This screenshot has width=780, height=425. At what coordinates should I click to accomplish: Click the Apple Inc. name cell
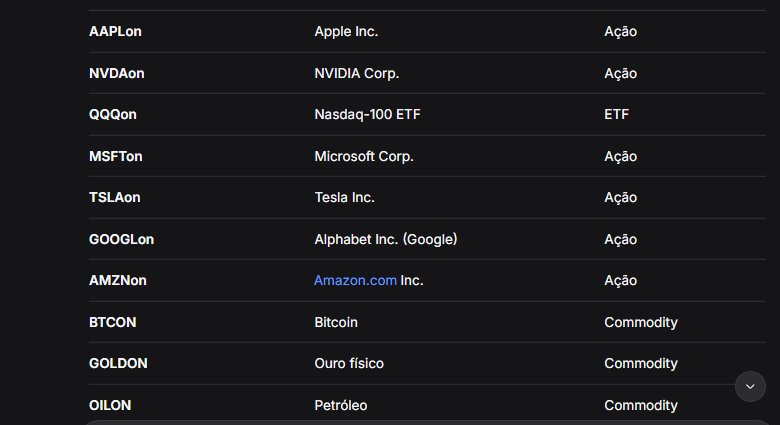[x=346, y=31]
